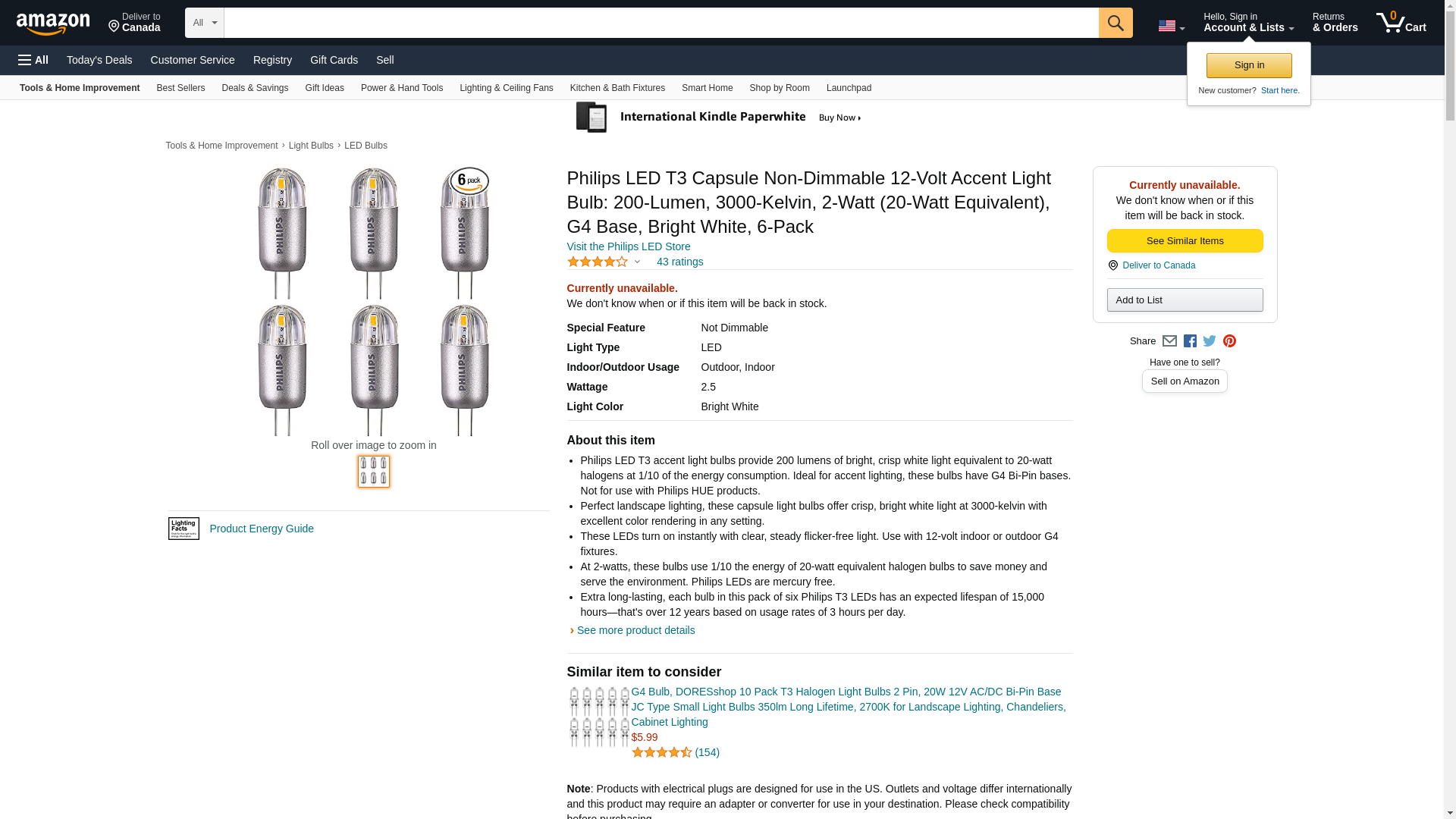Click the Amazon logo
The height and width of the screenshot is (819, 1456).
[53, 24]
